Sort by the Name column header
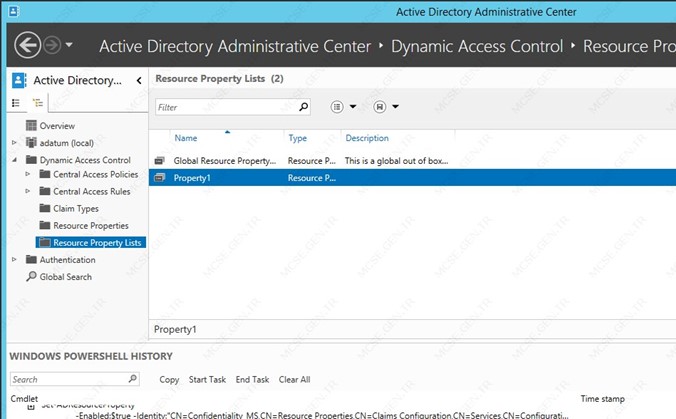The image size is (676, 419). (186, 138)
